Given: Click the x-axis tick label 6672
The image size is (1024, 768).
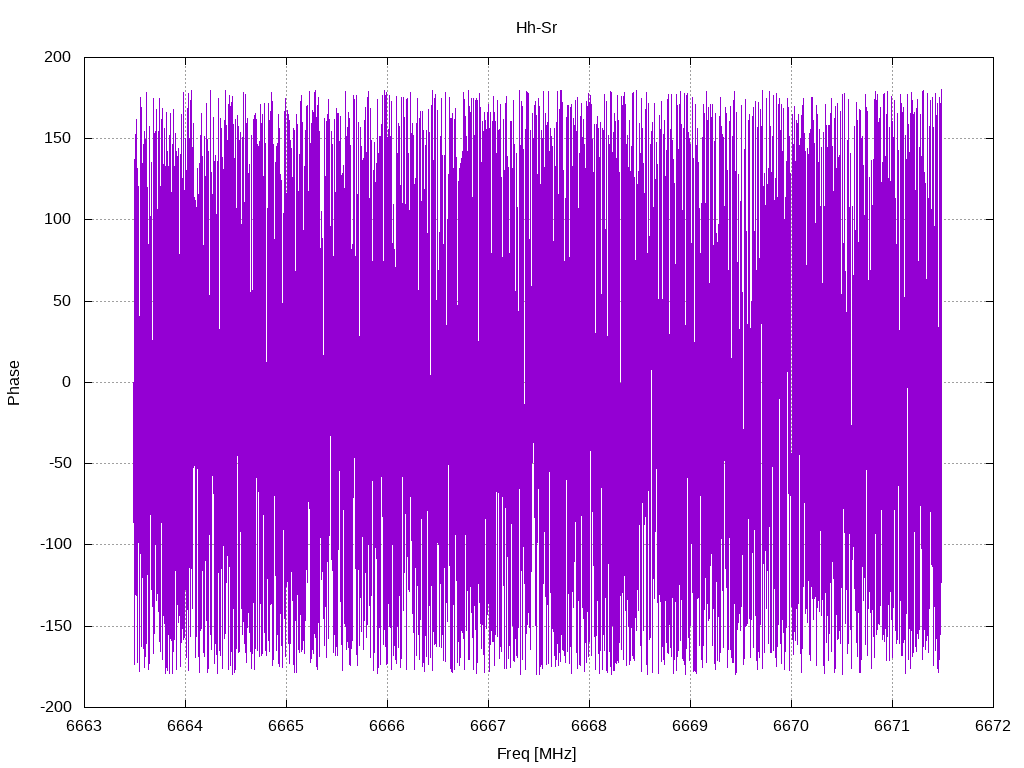Looking at the screenshot, I should (x=993, y=726).
